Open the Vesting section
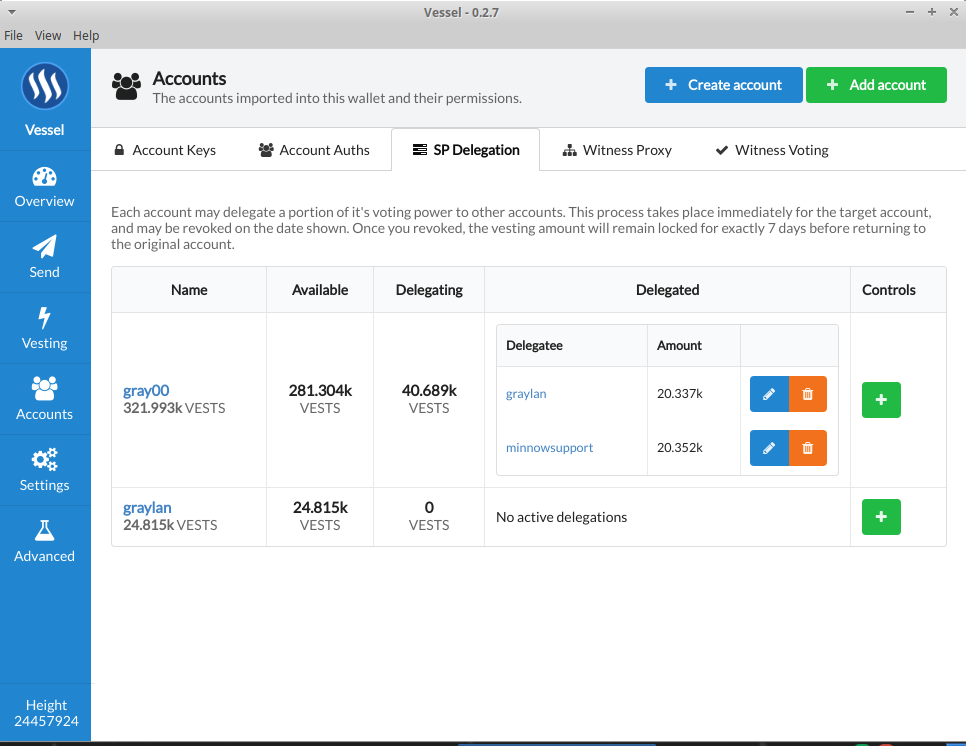Screen dimensions: 966x746 coord(44,328)
